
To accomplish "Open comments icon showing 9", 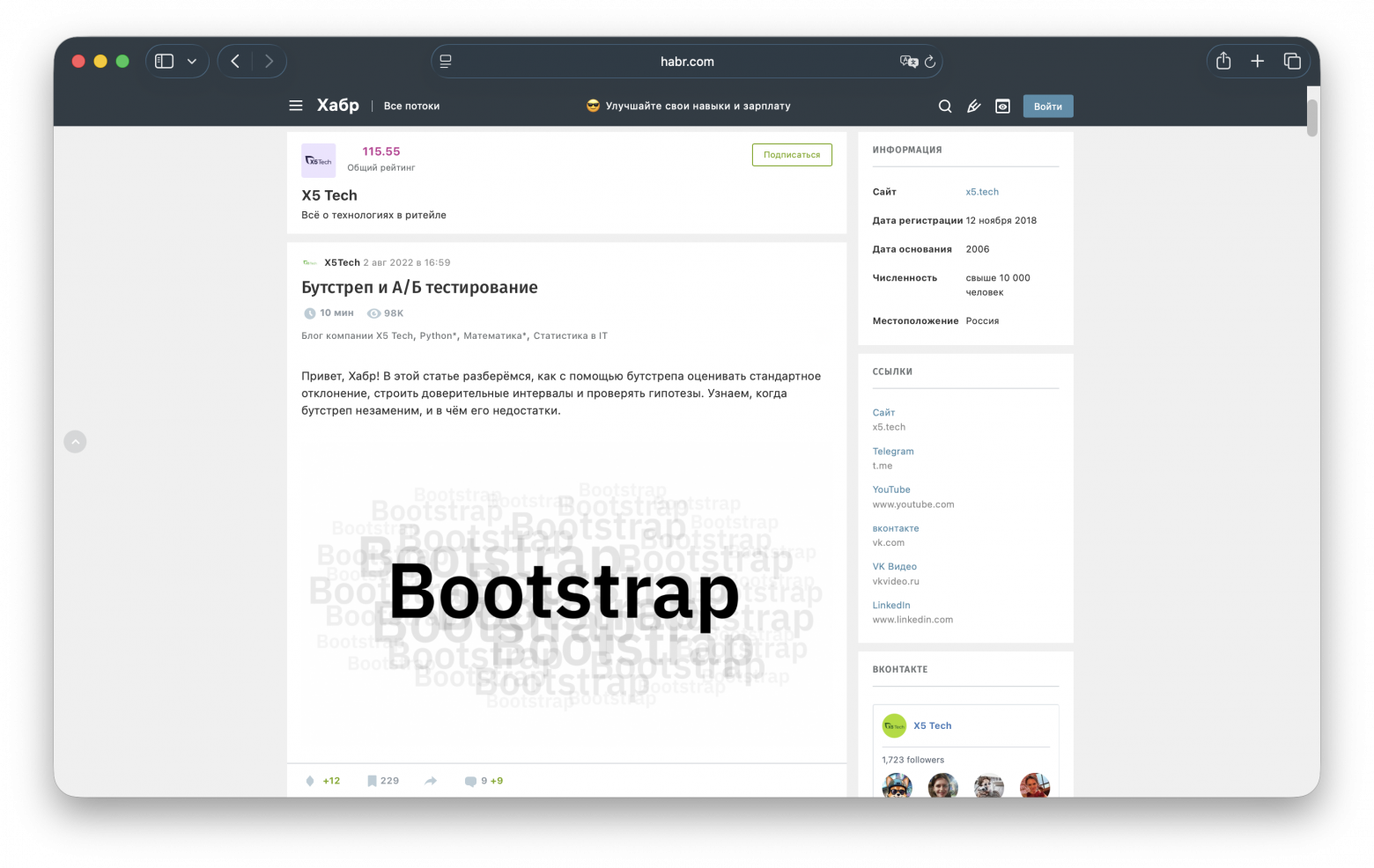I will pyautogui.click(x=471, y=781).
